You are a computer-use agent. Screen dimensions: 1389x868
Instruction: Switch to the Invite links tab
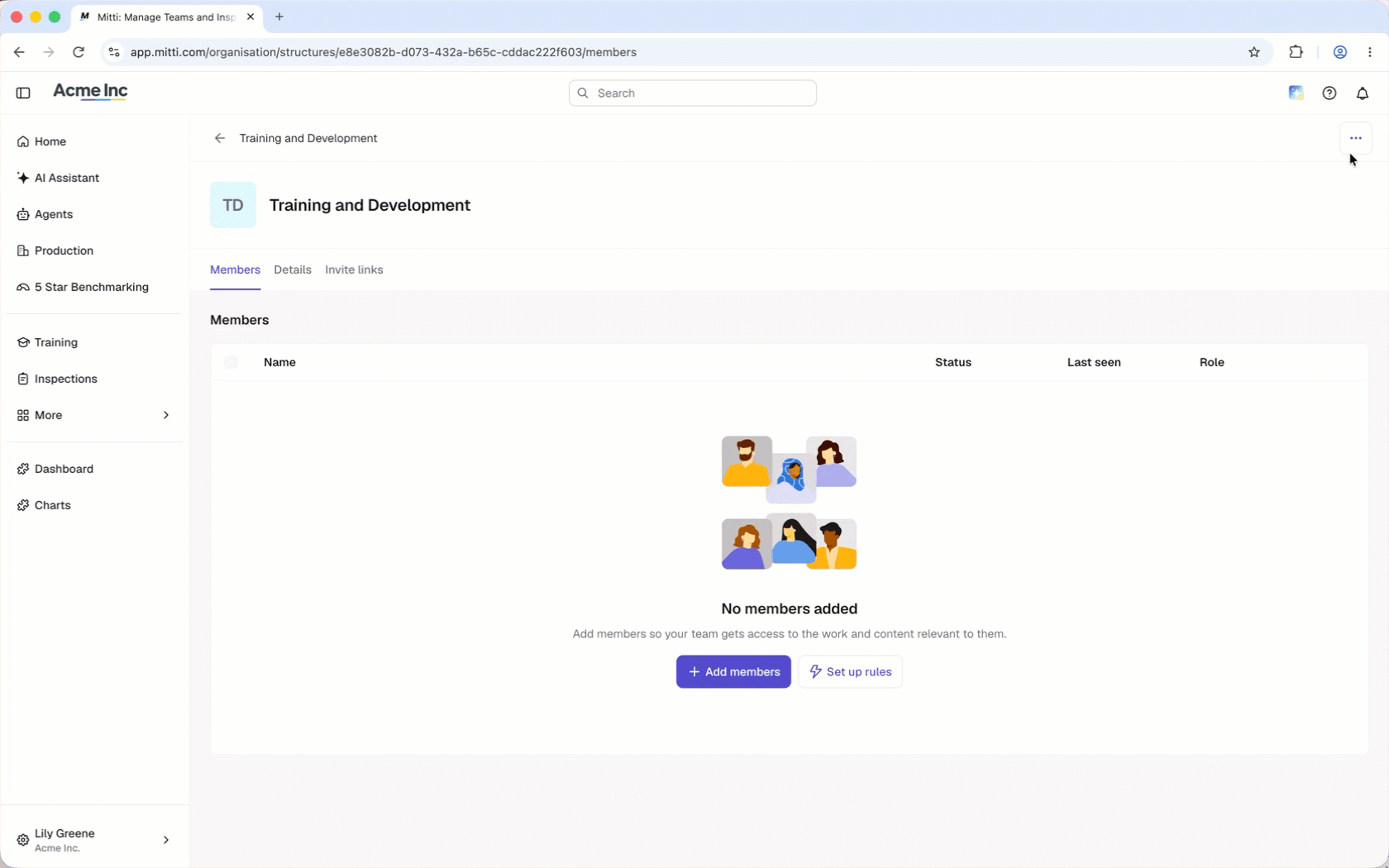coord(354,269)
